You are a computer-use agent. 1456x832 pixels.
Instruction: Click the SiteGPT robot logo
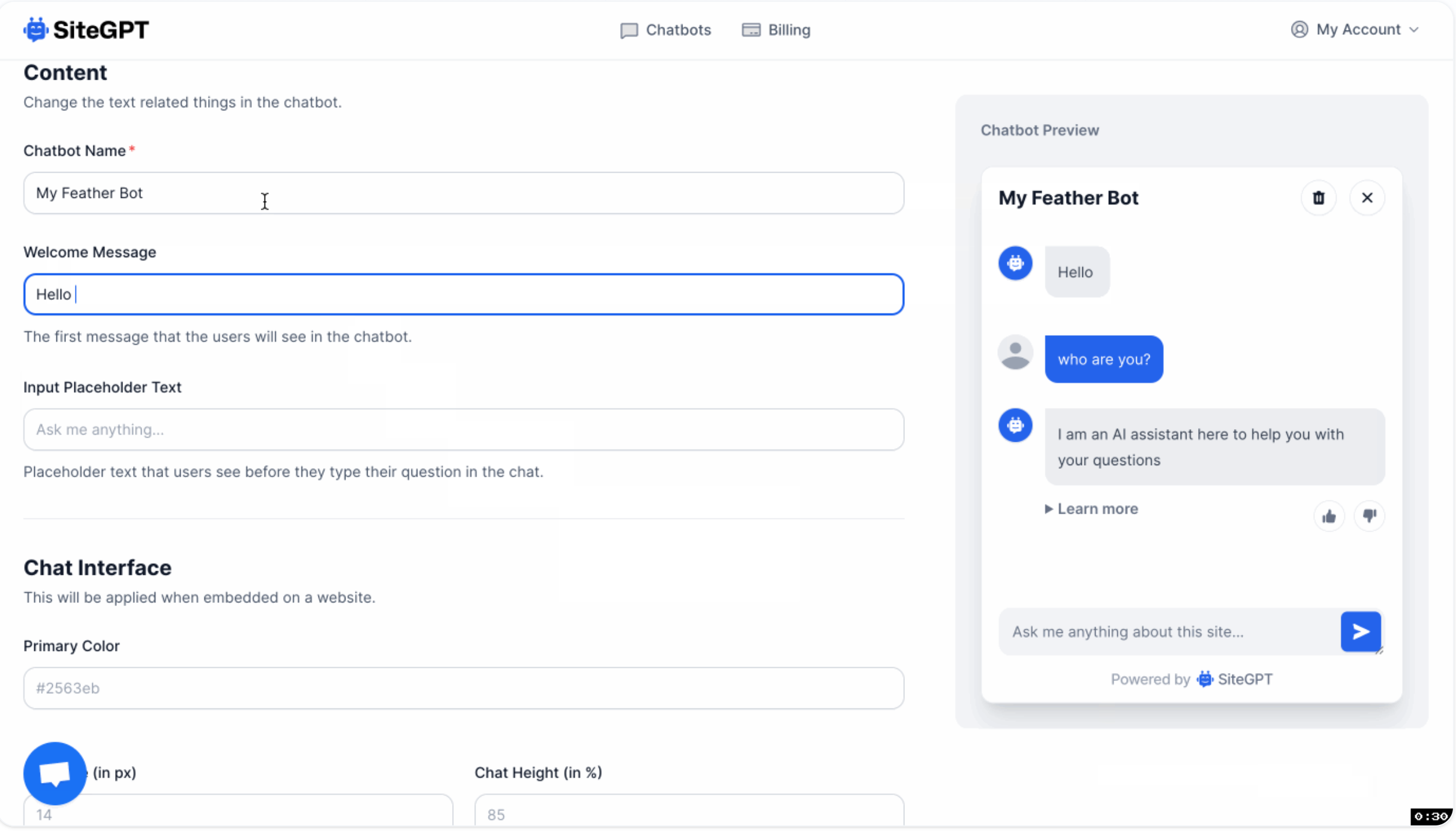[36, 29]
